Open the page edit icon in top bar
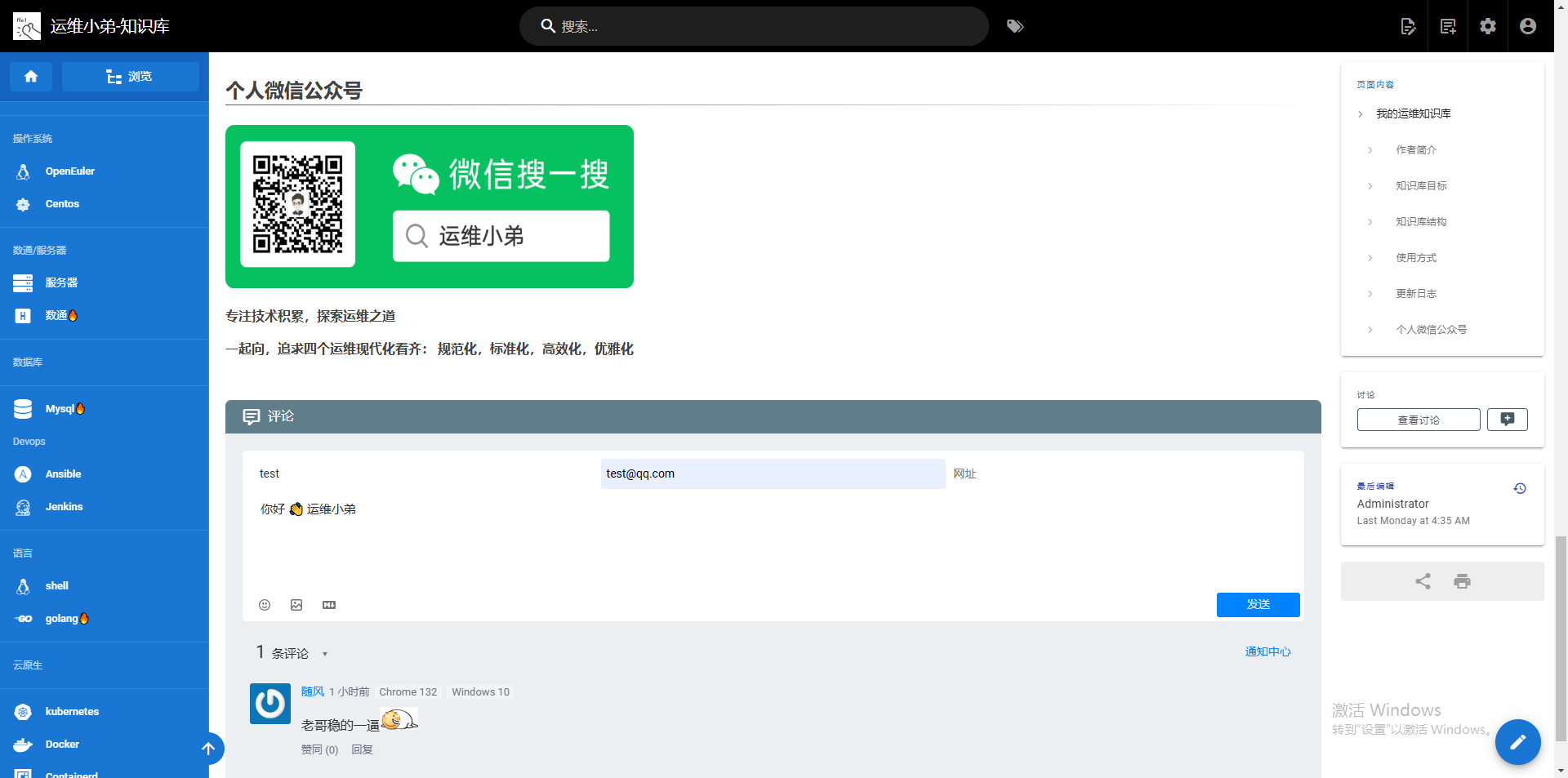This screenshot has height=778, width=1568. 1408,25
